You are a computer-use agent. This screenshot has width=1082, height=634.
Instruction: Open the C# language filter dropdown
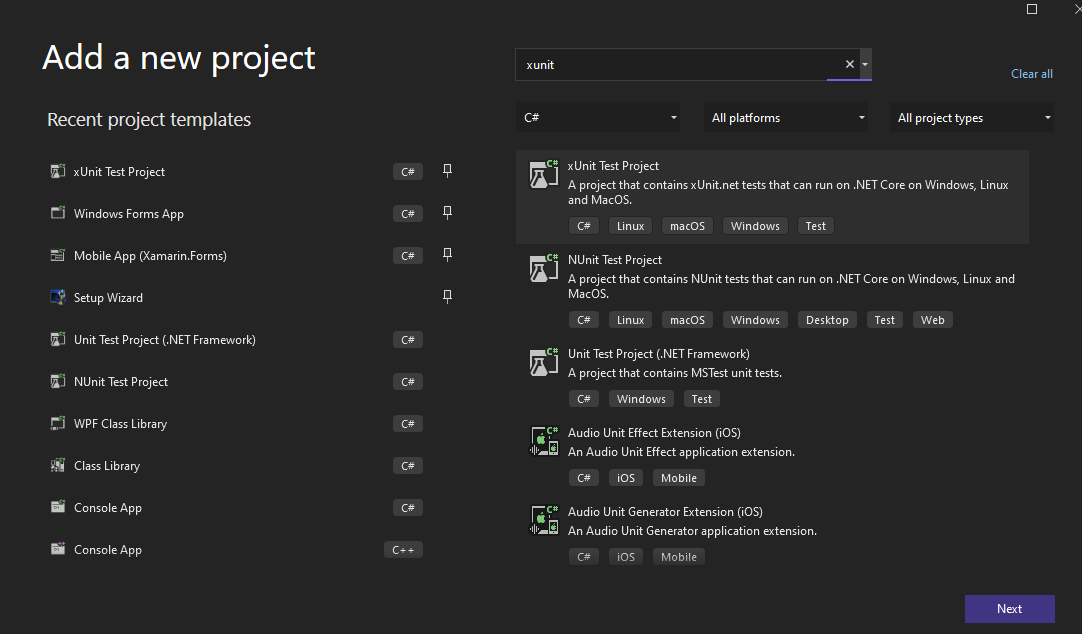[x=598, y=118]
